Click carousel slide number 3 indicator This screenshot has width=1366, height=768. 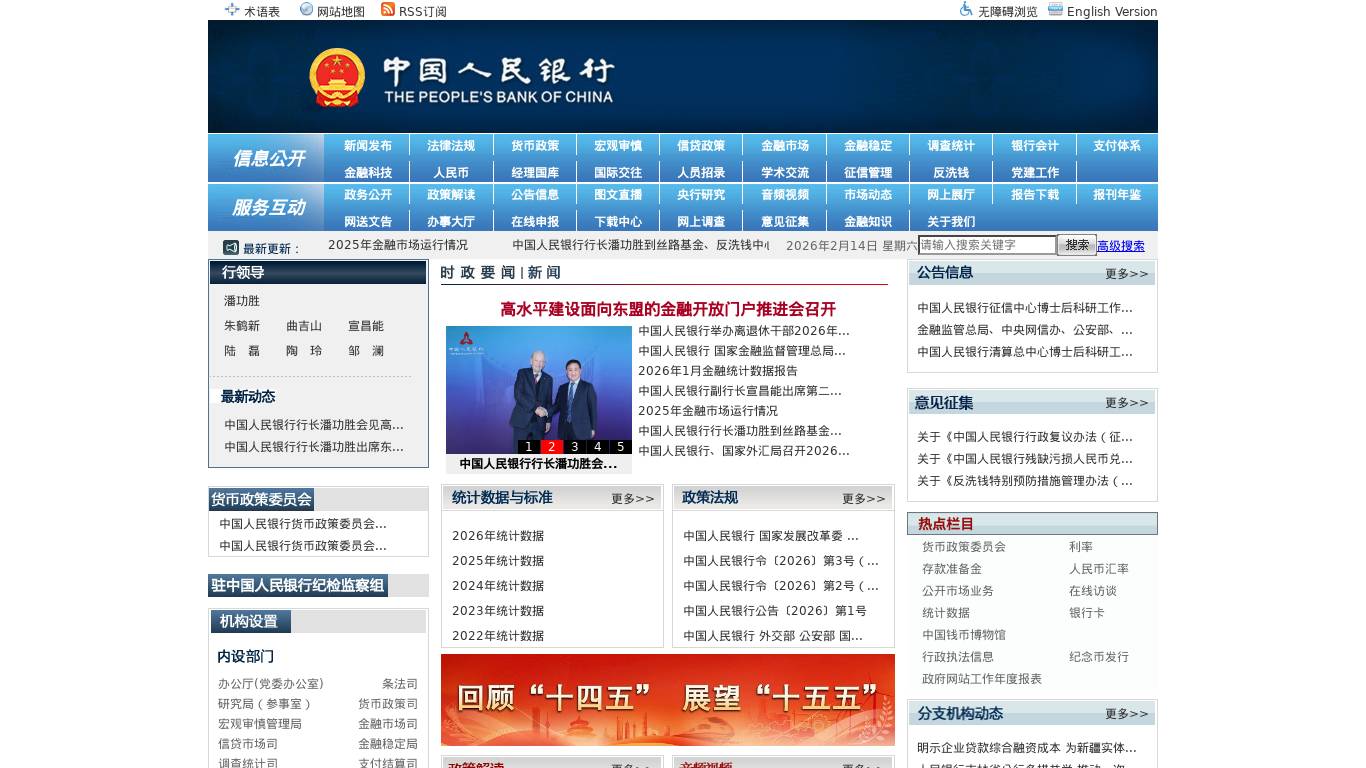pos(574,446)
